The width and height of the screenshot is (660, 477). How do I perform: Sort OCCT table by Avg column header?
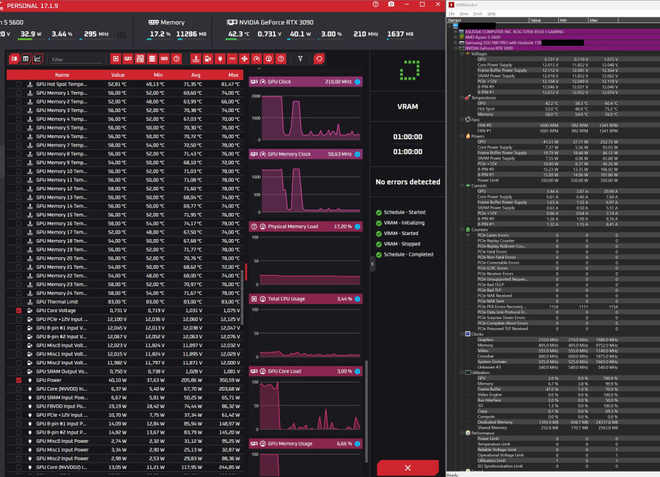click(x=196, y=75)
